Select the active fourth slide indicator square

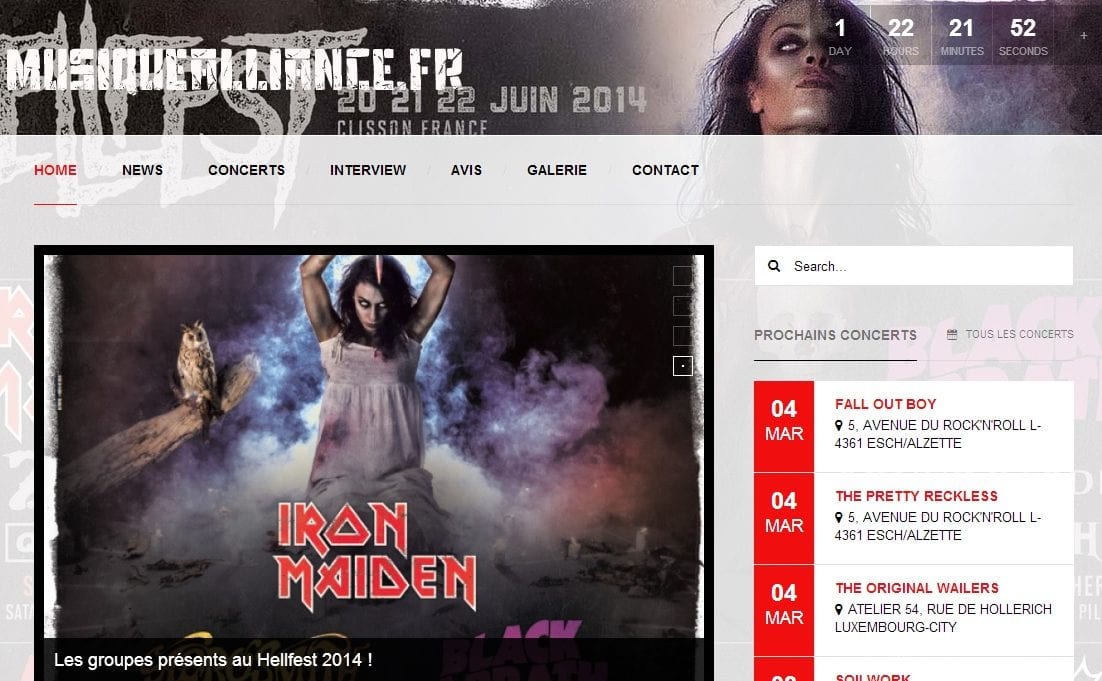682,366
